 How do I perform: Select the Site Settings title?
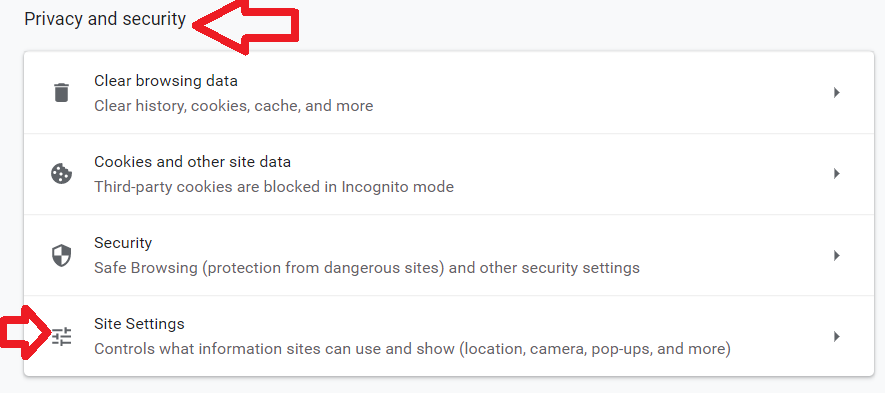point(139,324)
